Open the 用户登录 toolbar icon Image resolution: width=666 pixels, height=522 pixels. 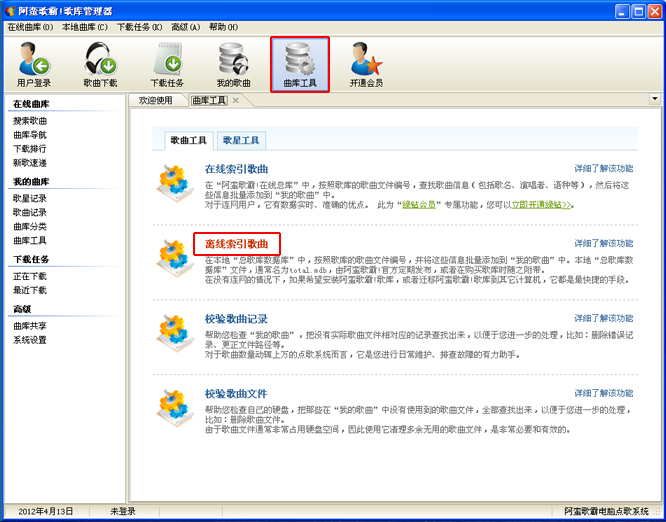click(x=34, y=64)
